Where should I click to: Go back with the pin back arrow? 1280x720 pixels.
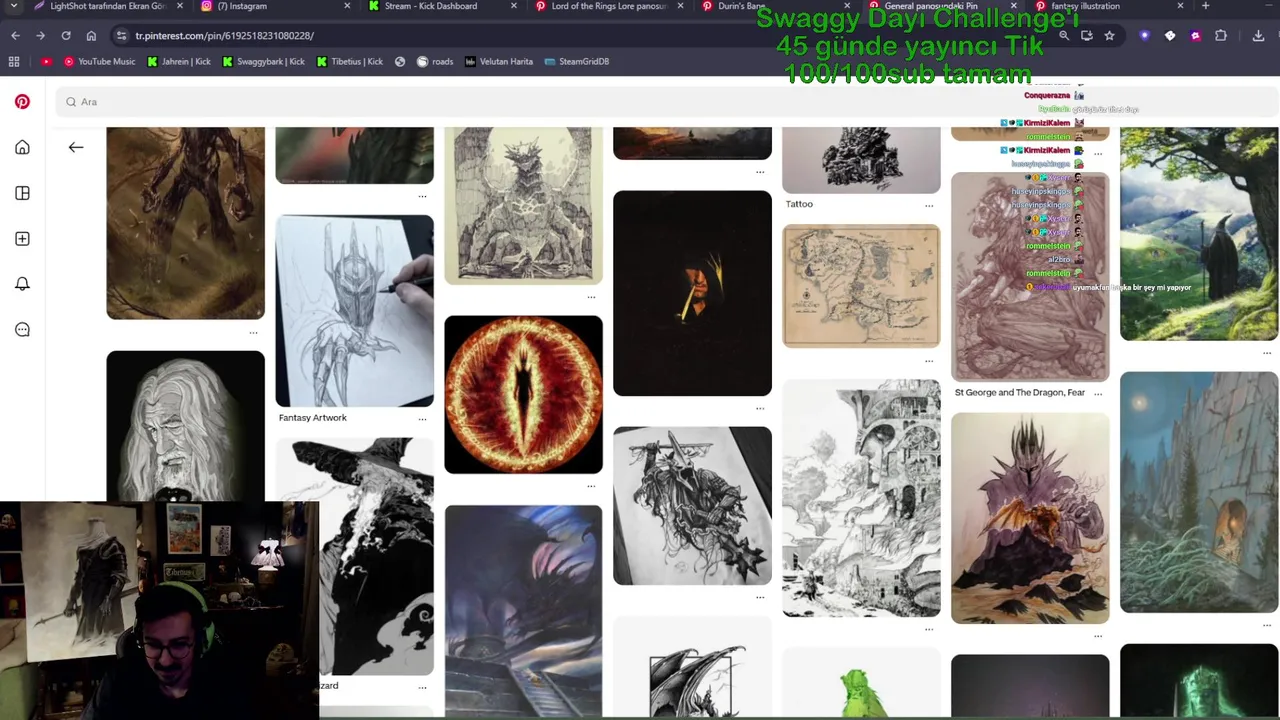coord(76,147)
